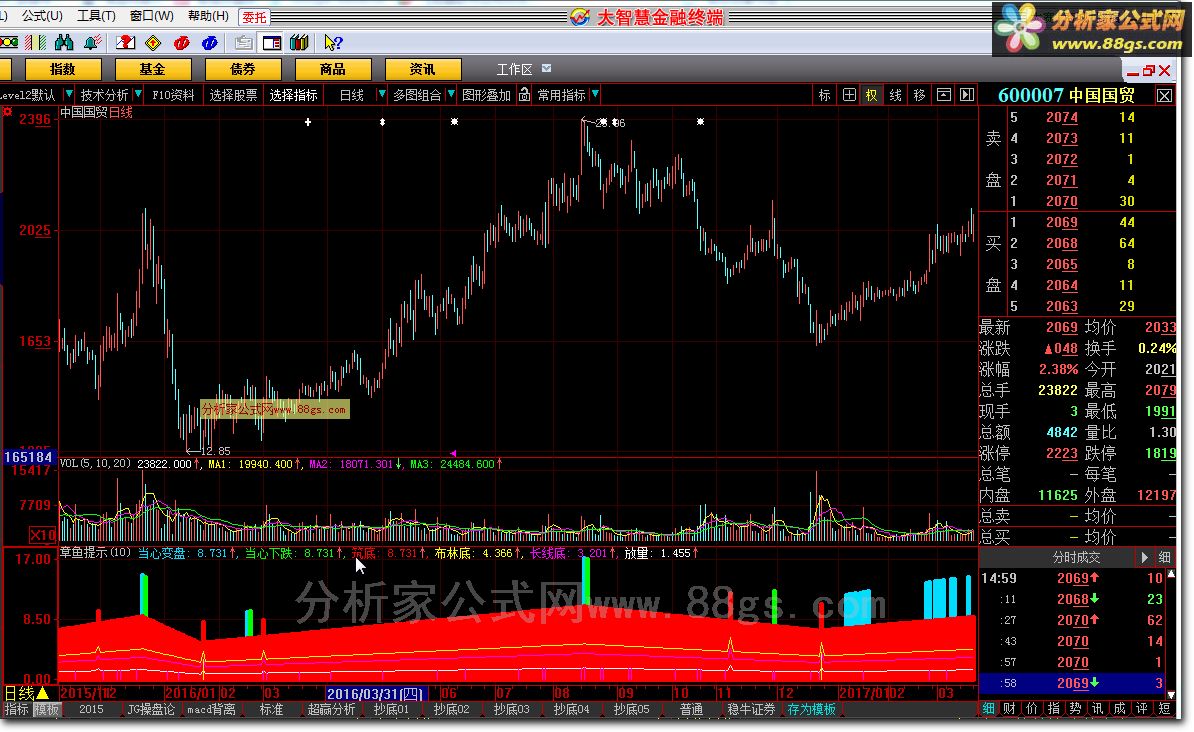Toggle the 权 adjustment button
Screen dimensions: 1194x732
click(872, 94)
